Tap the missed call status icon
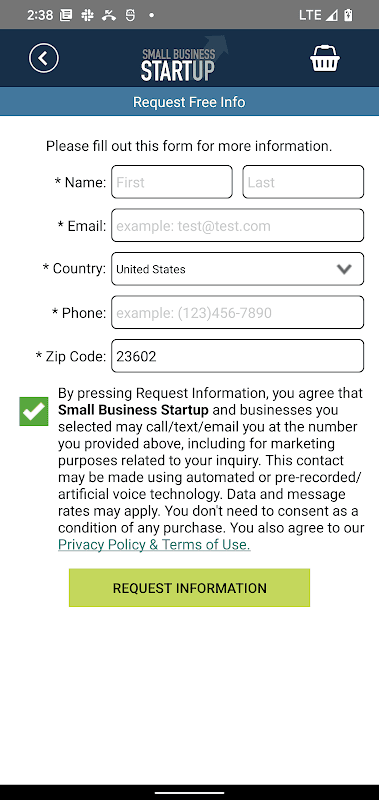 click(109, 15)
